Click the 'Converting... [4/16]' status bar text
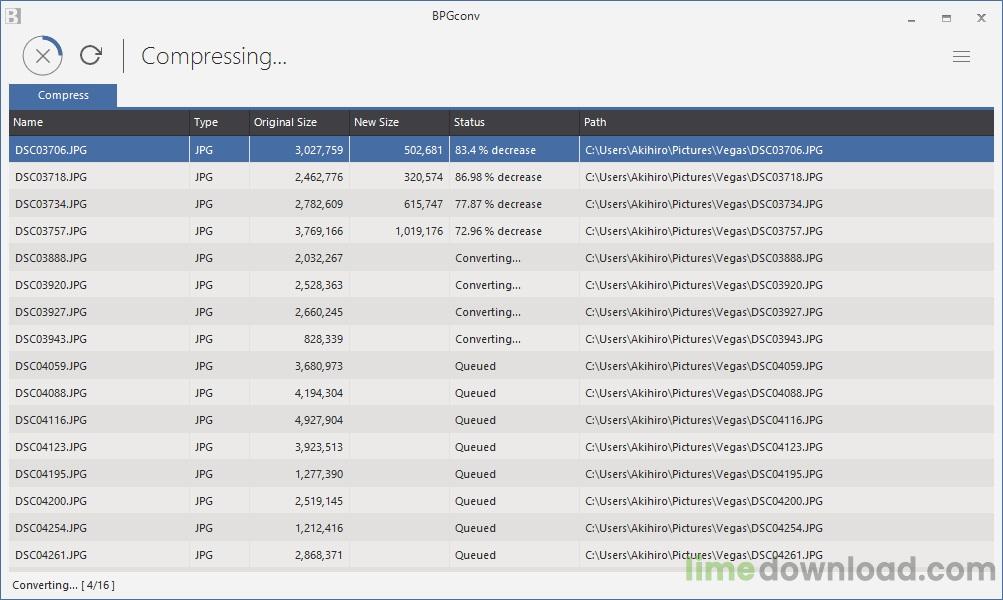Viewport: 1003px width, 600px height. pos(63,585)
